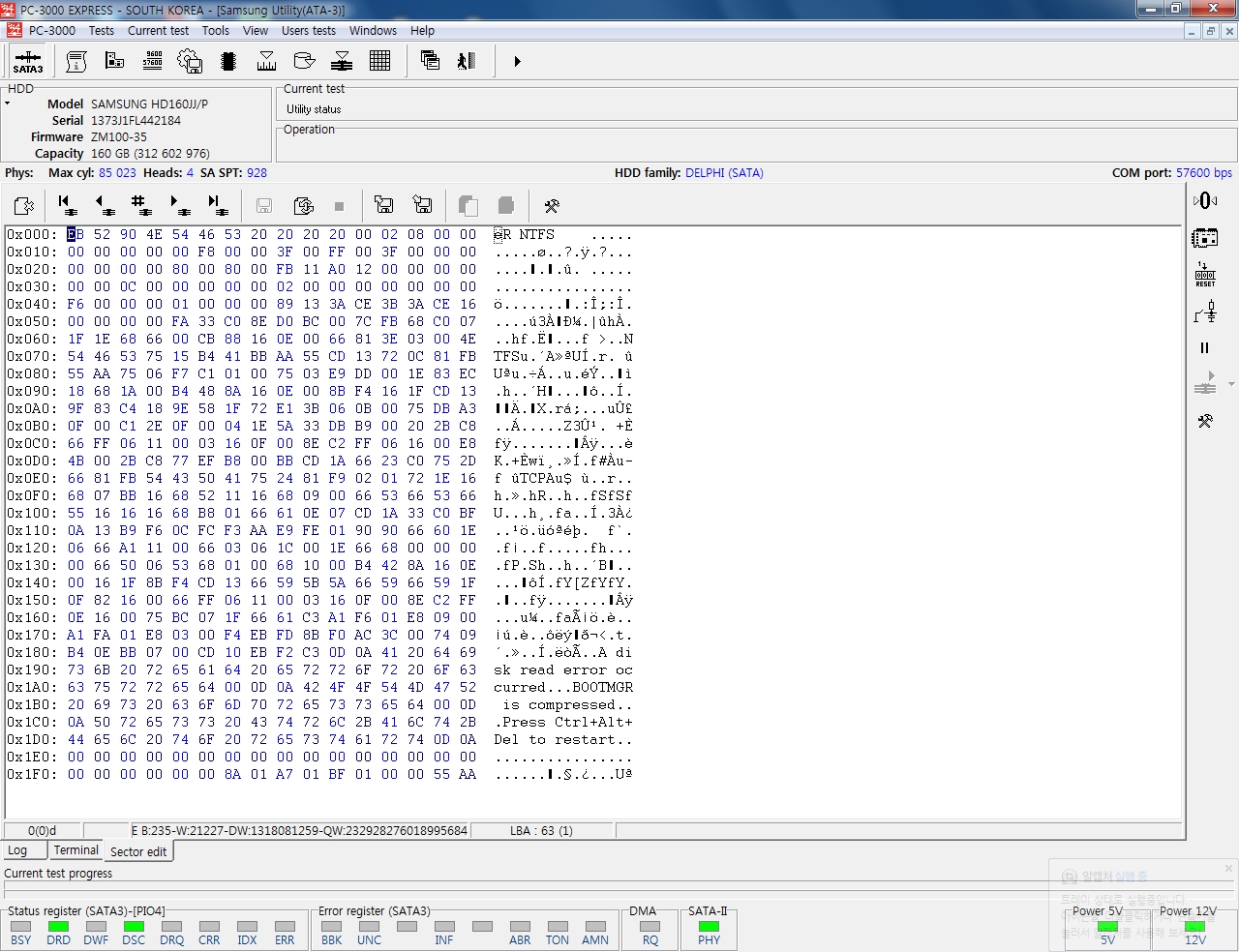Click the SATA3 port selection icon
1239x952 pixels.
click(28, 62)
